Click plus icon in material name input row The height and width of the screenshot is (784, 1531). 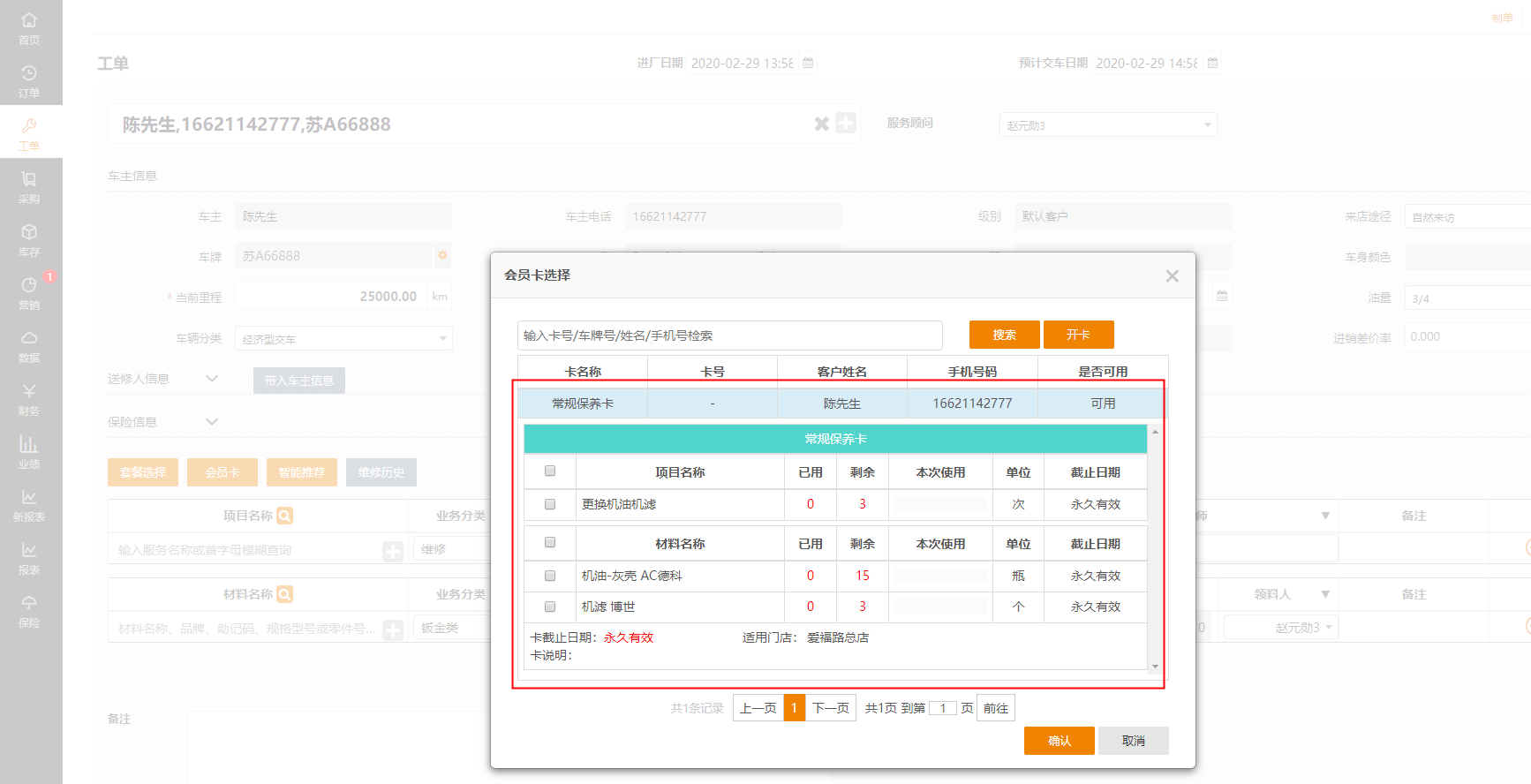[393, 629]
